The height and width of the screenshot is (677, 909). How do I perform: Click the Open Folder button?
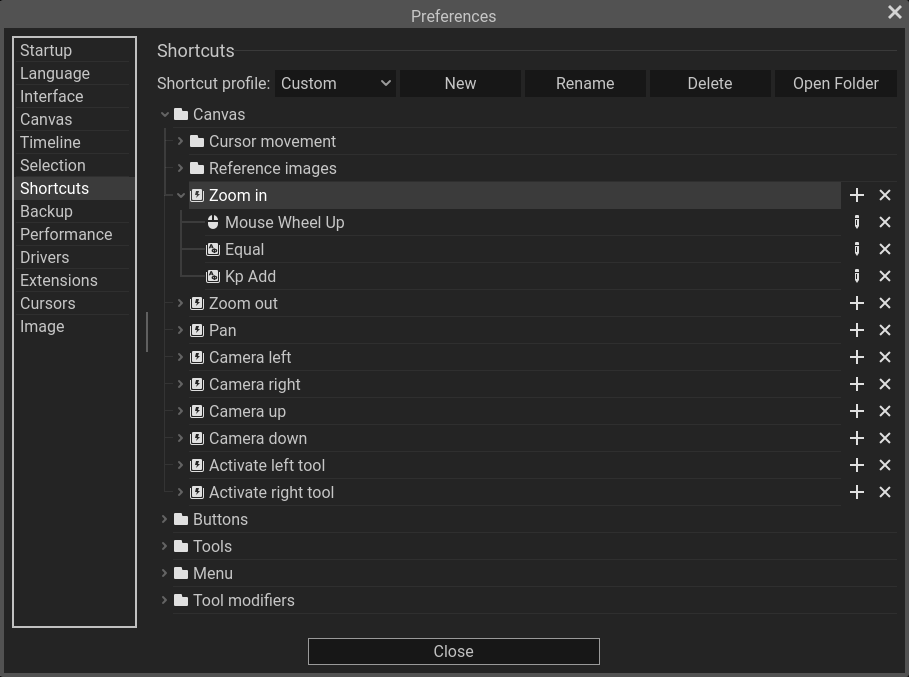[835, 84]
